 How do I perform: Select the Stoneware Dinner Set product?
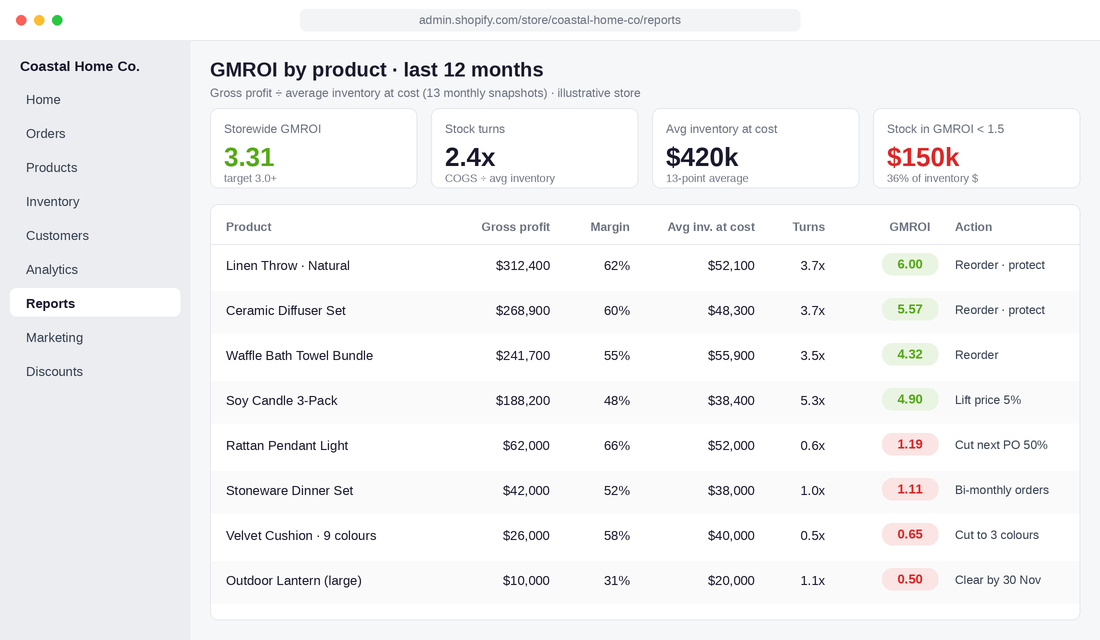[x=289, y=490]
